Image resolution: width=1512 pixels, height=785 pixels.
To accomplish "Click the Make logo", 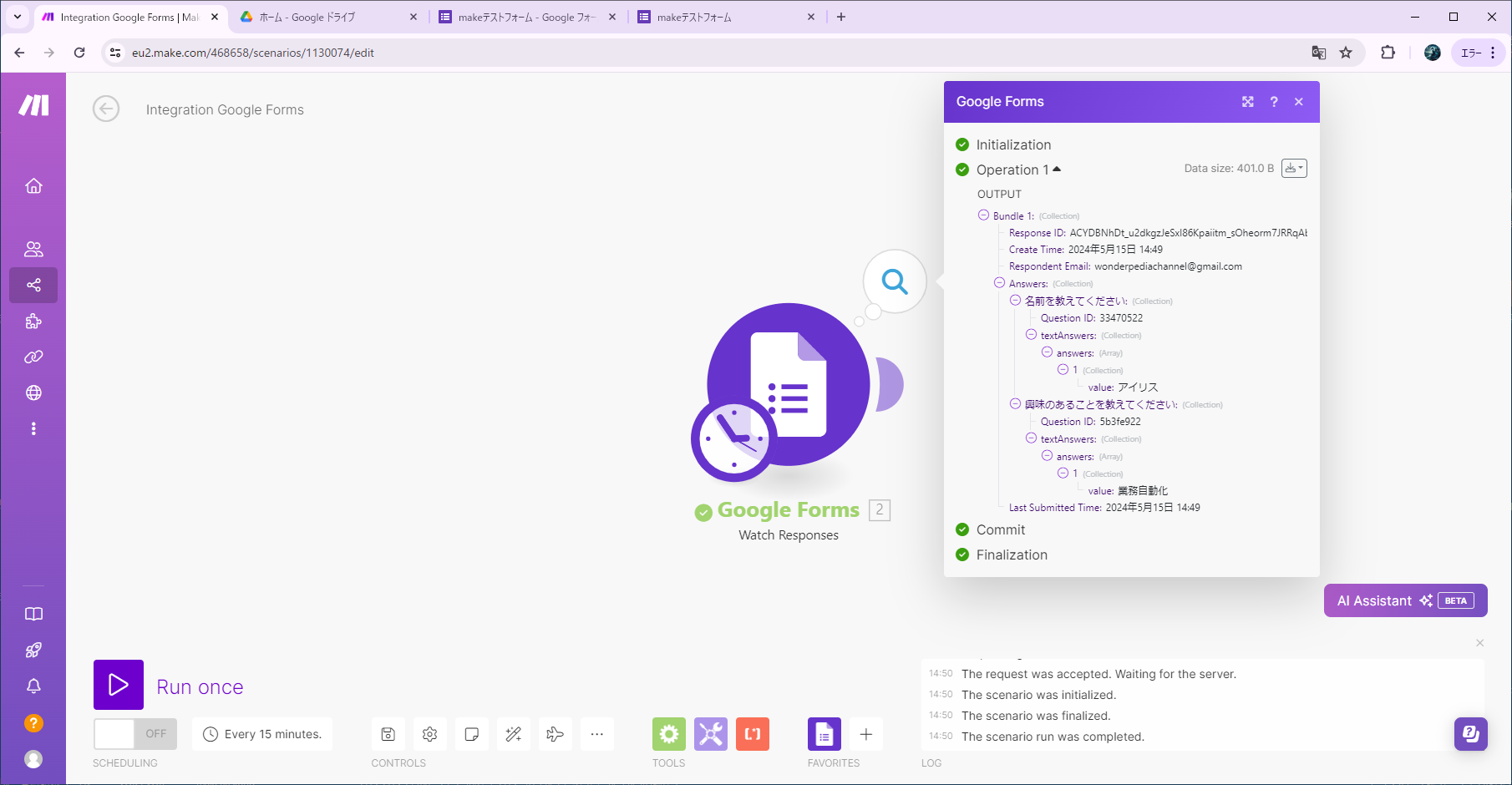I will 33,105.
